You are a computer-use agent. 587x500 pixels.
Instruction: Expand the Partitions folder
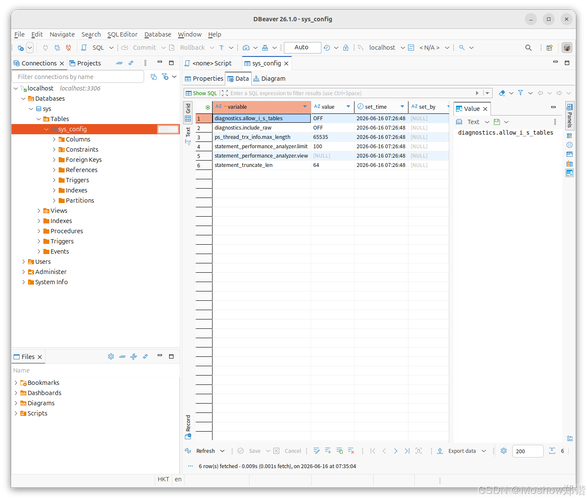click(54, 201)
